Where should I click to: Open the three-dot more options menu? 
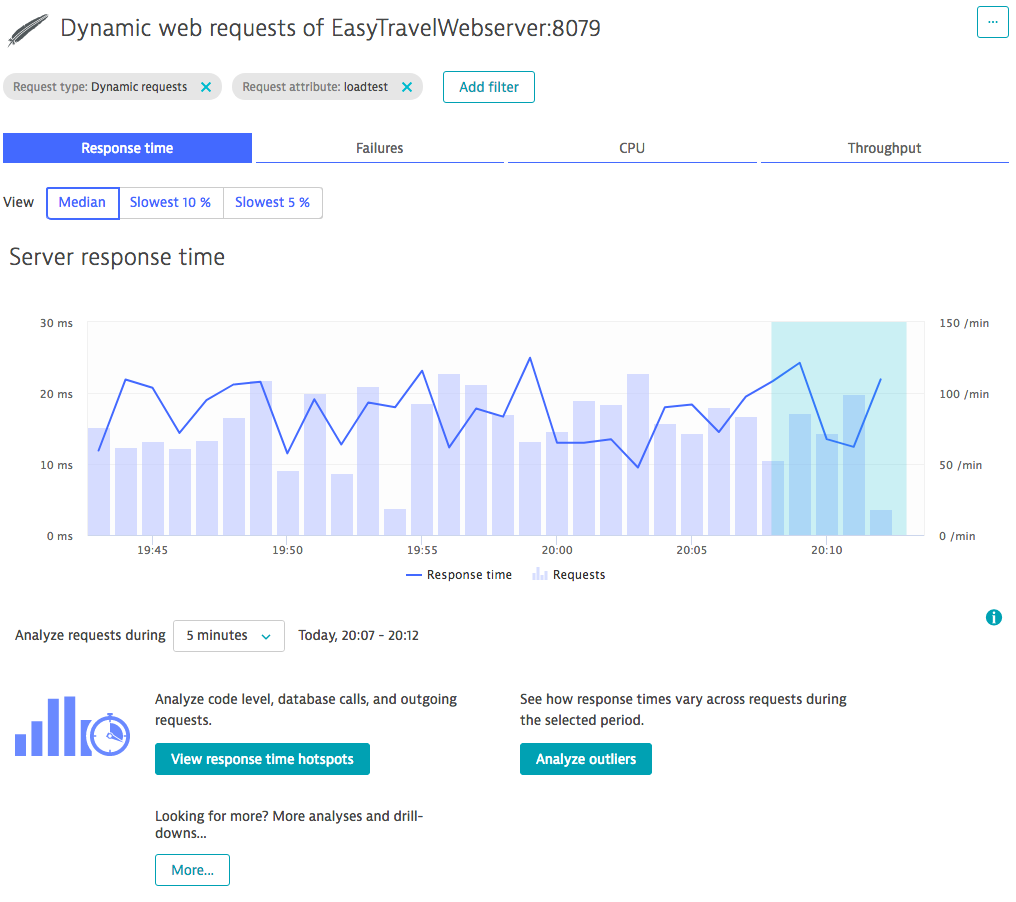click(992, 21)
